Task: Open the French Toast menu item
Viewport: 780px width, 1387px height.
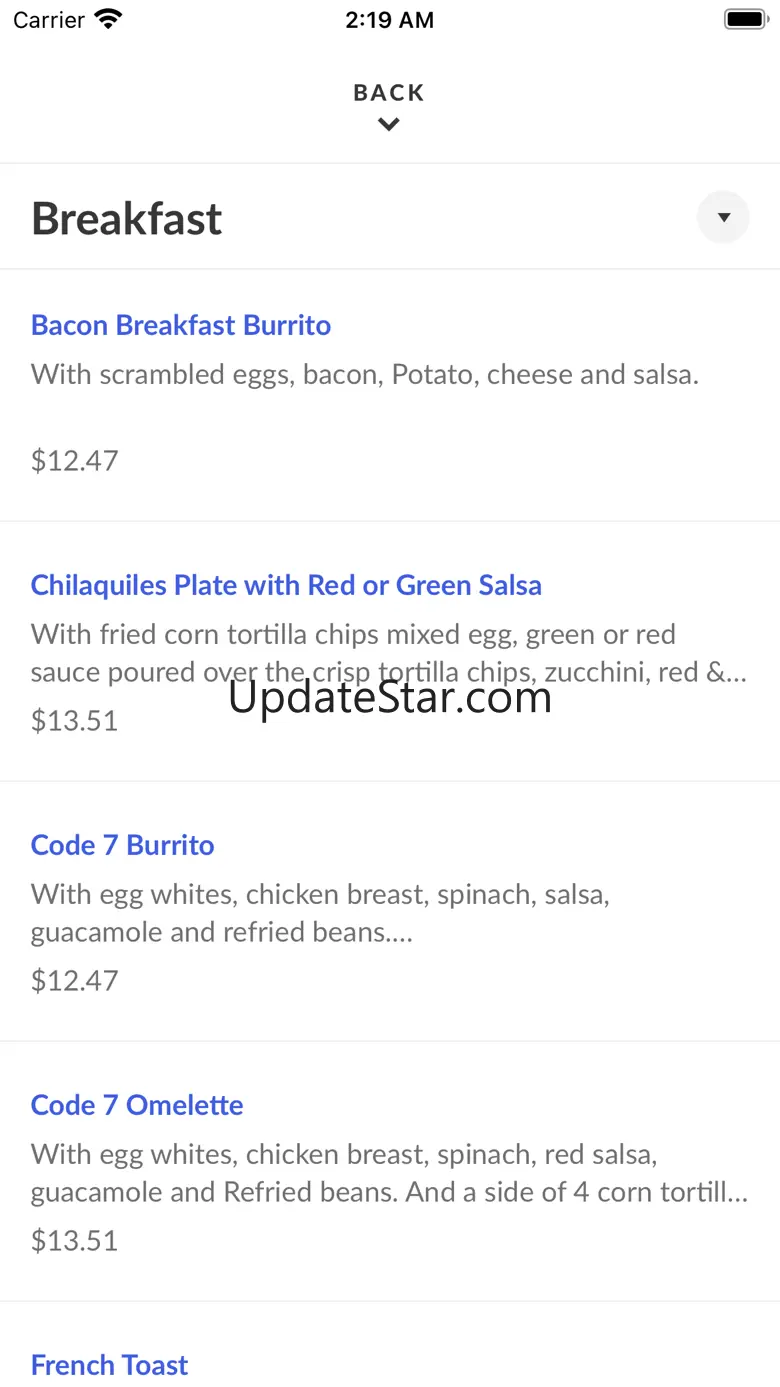Action: pyautogui.click(x=110, y=1365)
